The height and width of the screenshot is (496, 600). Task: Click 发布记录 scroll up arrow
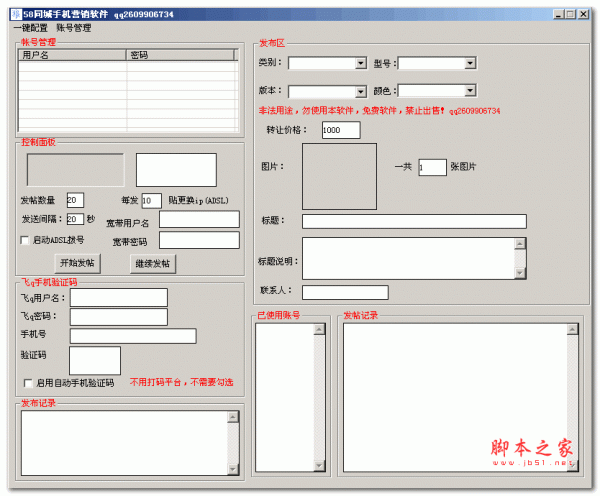[233, 417]
